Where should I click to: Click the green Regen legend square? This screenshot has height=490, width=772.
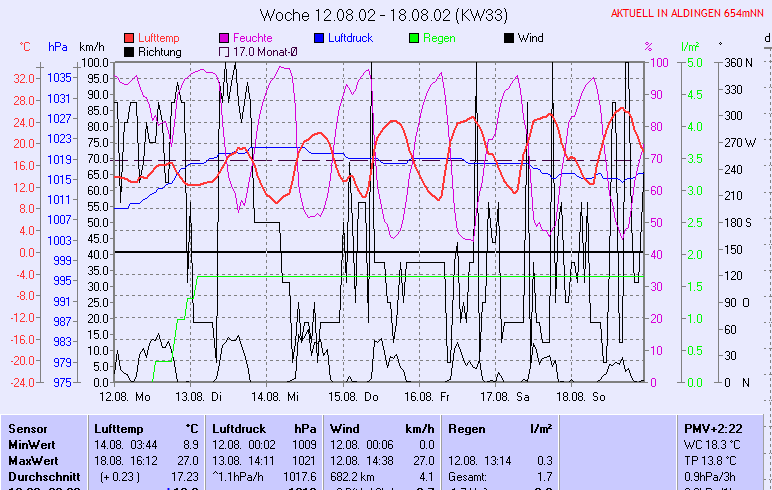[x=415, y=38]
